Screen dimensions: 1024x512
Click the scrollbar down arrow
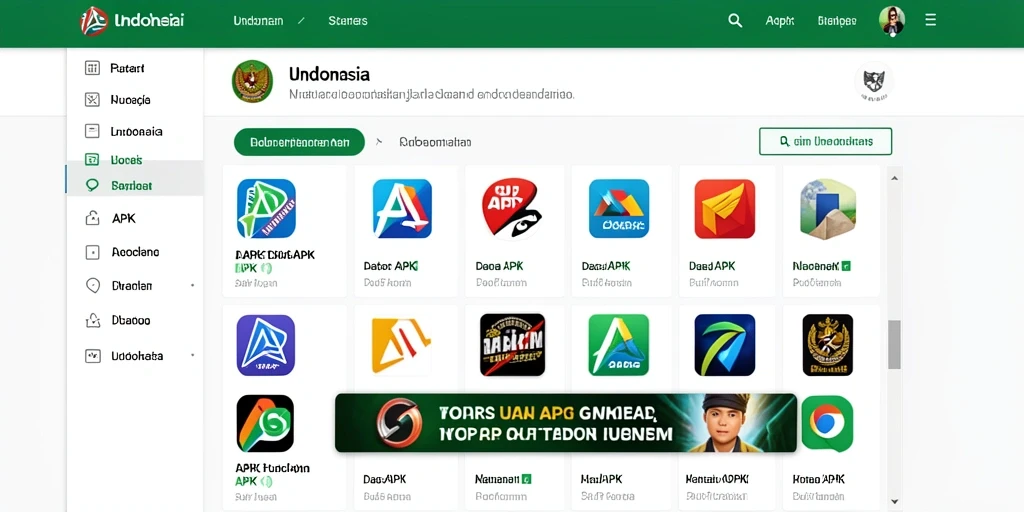895,502
